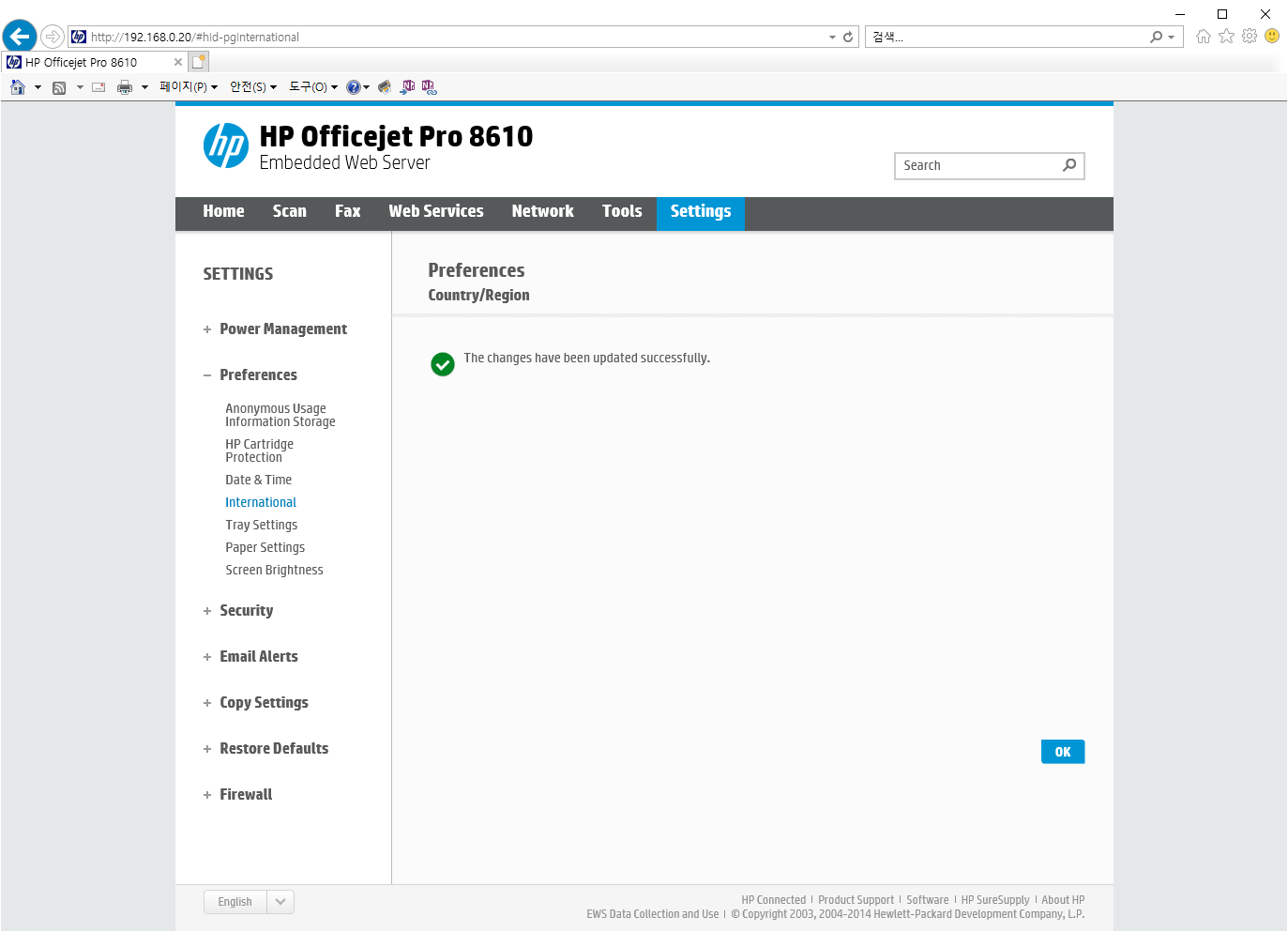
Task: Open the HP SureSupply footer link
Action: pyautogui.click(x=995, y=900)
